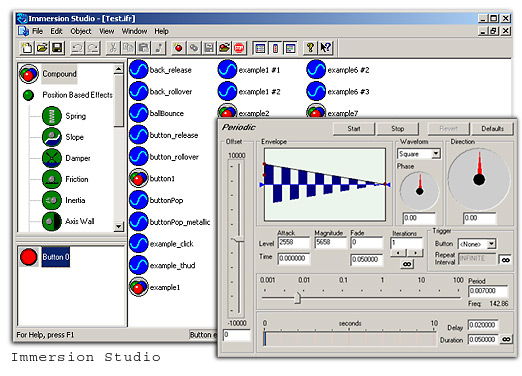Open the Trigger Button dropdown
This screenshot has width=522, height=376.
[491, 244]
